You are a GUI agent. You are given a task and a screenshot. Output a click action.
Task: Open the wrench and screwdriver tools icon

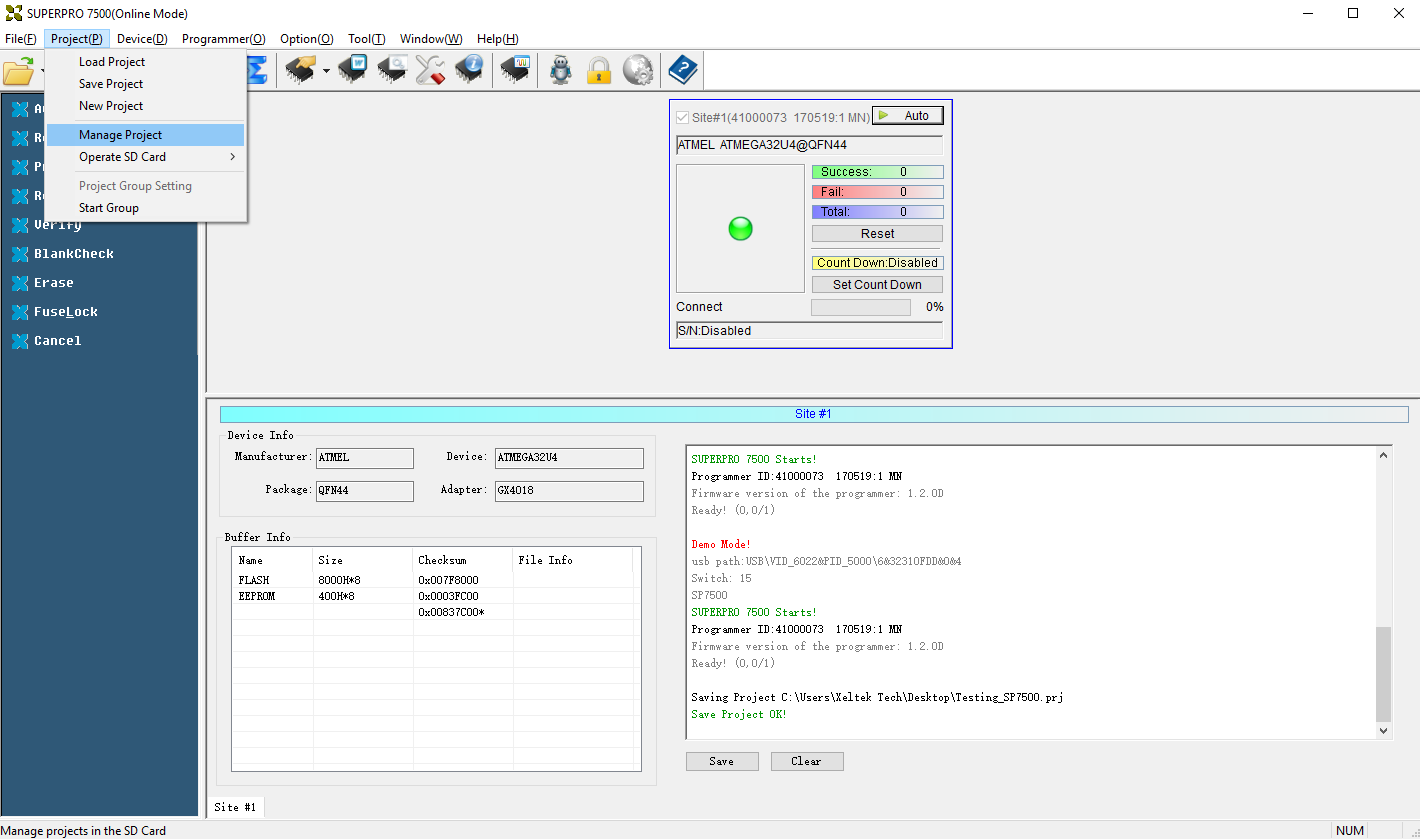(430, 70)
